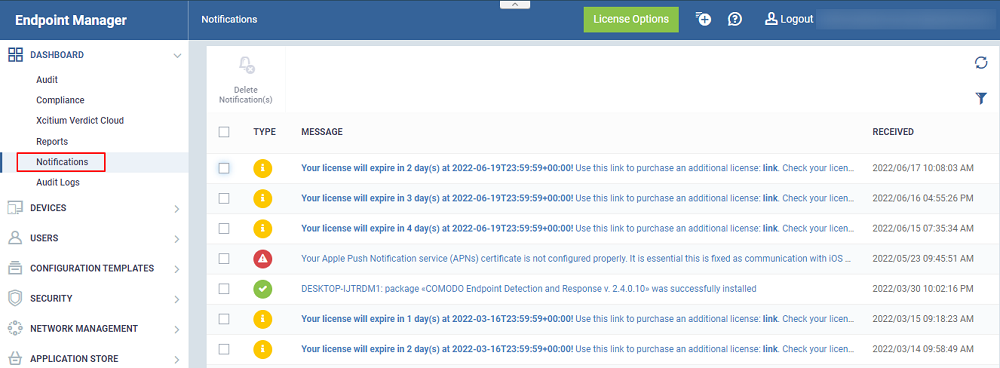Click yellow info icon for 2022/06/15 notification
This screenshot has height=368, width=1000.
263,228
